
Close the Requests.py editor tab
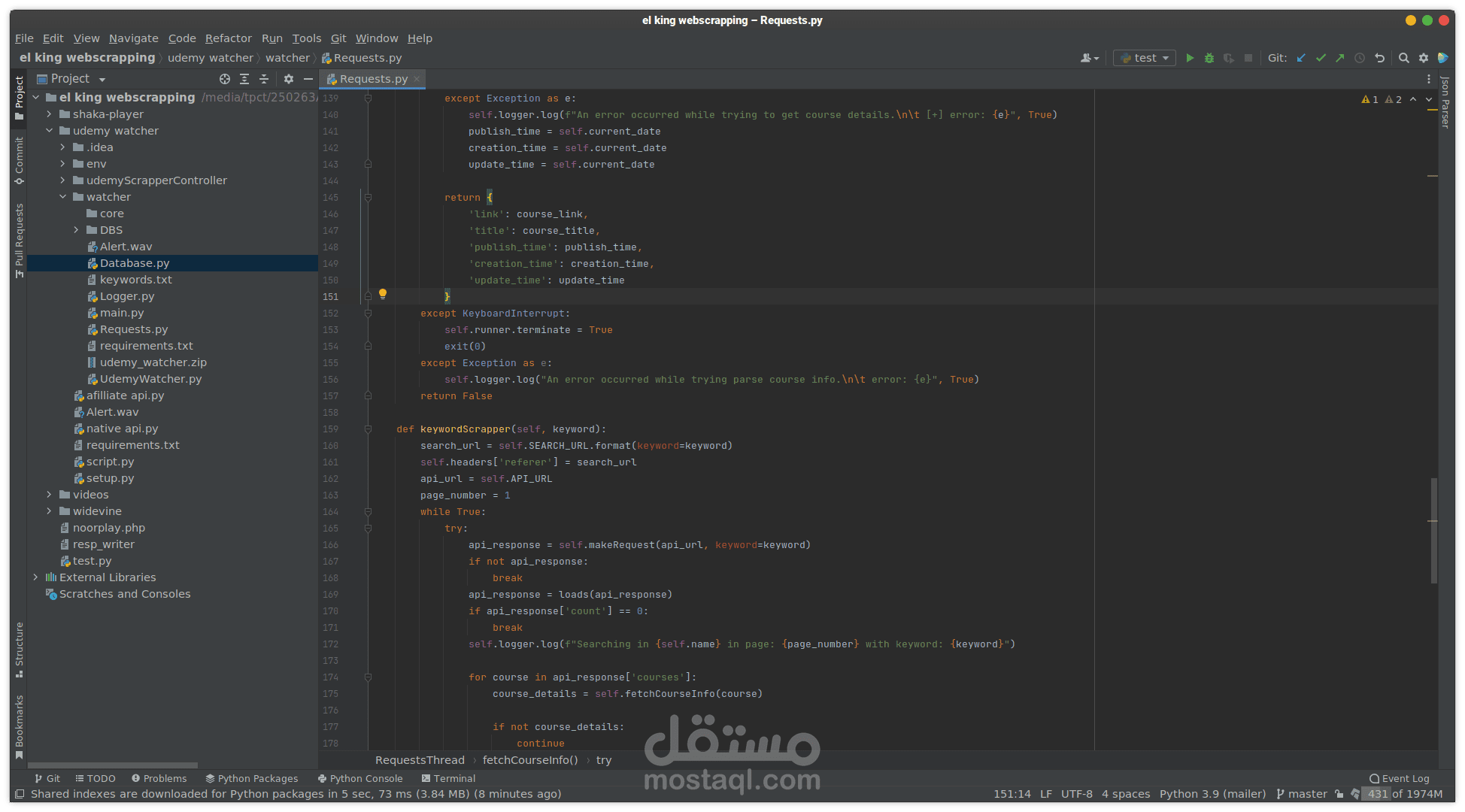coord(417,79)
